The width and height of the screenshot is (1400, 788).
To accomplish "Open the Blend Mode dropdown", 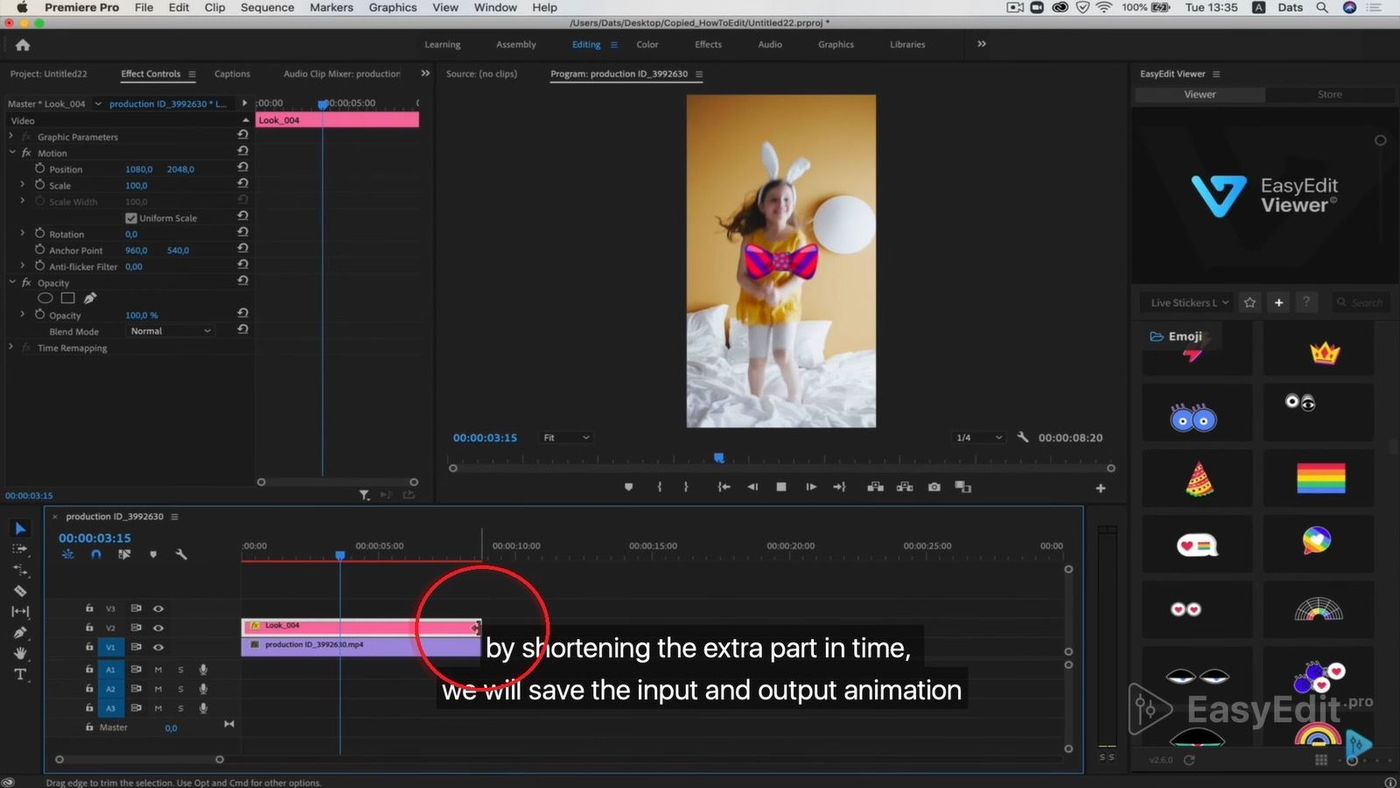I will 171,331.
